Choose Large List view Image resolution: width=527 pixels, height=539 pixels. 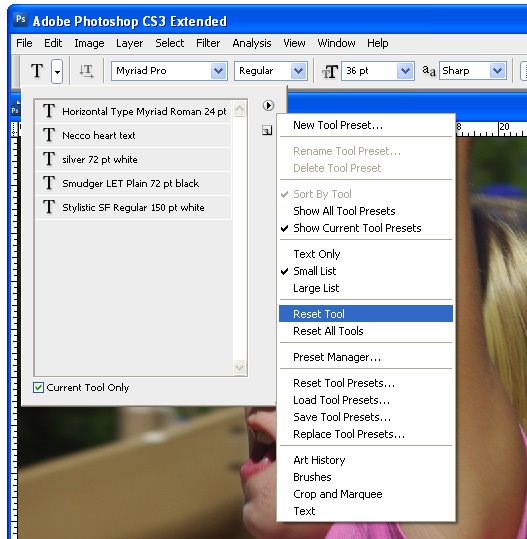click(366, 288)
